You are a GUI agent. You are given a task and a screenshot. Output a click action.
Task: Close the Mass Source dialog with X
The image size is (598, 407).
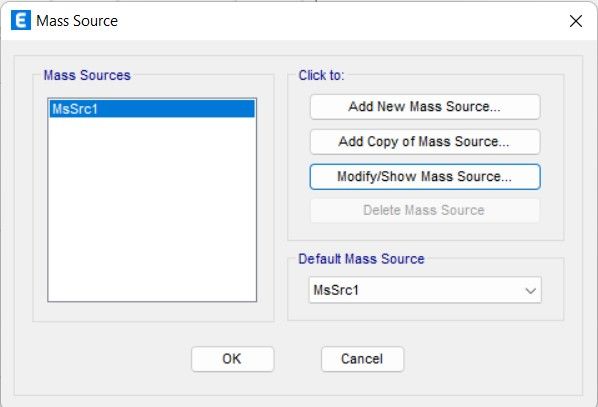pyautogui.click(x=575, y=21)
